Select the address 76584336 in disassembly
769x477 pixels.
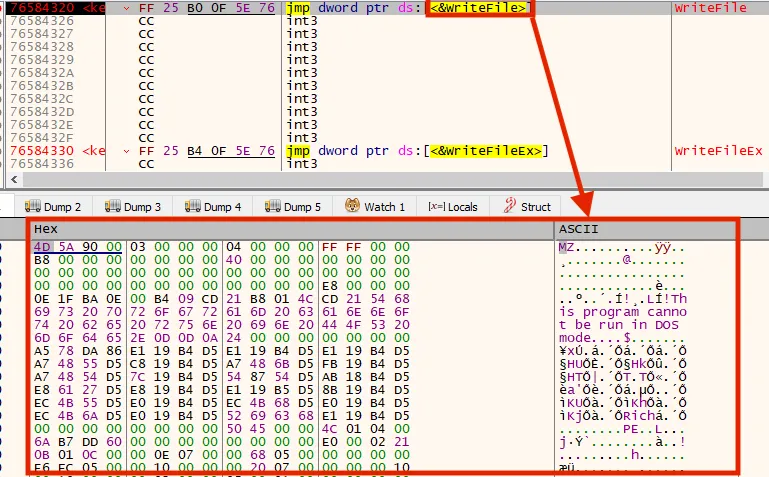[x=42, y=164]
